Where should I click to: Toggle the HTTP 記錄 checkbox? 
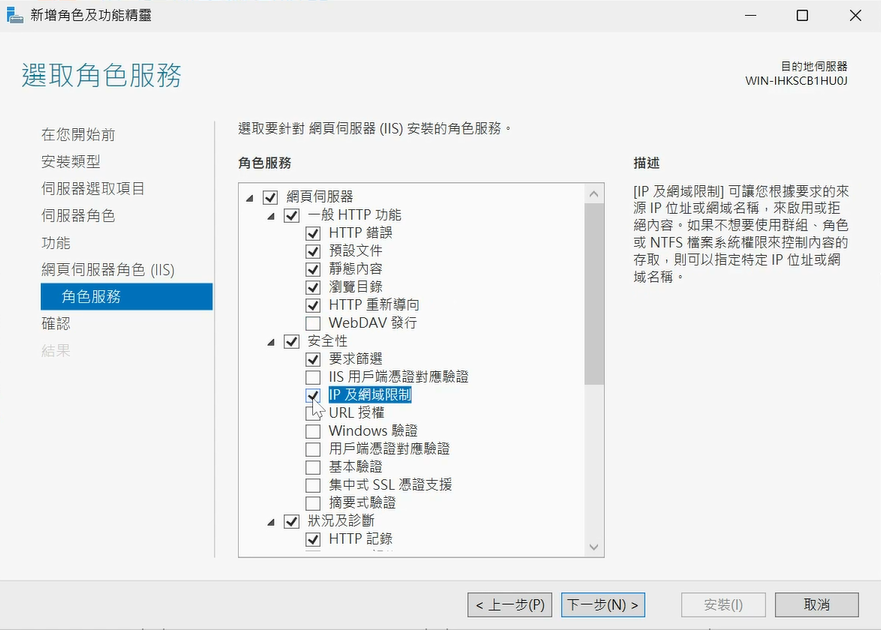click(x=313, y=539)
